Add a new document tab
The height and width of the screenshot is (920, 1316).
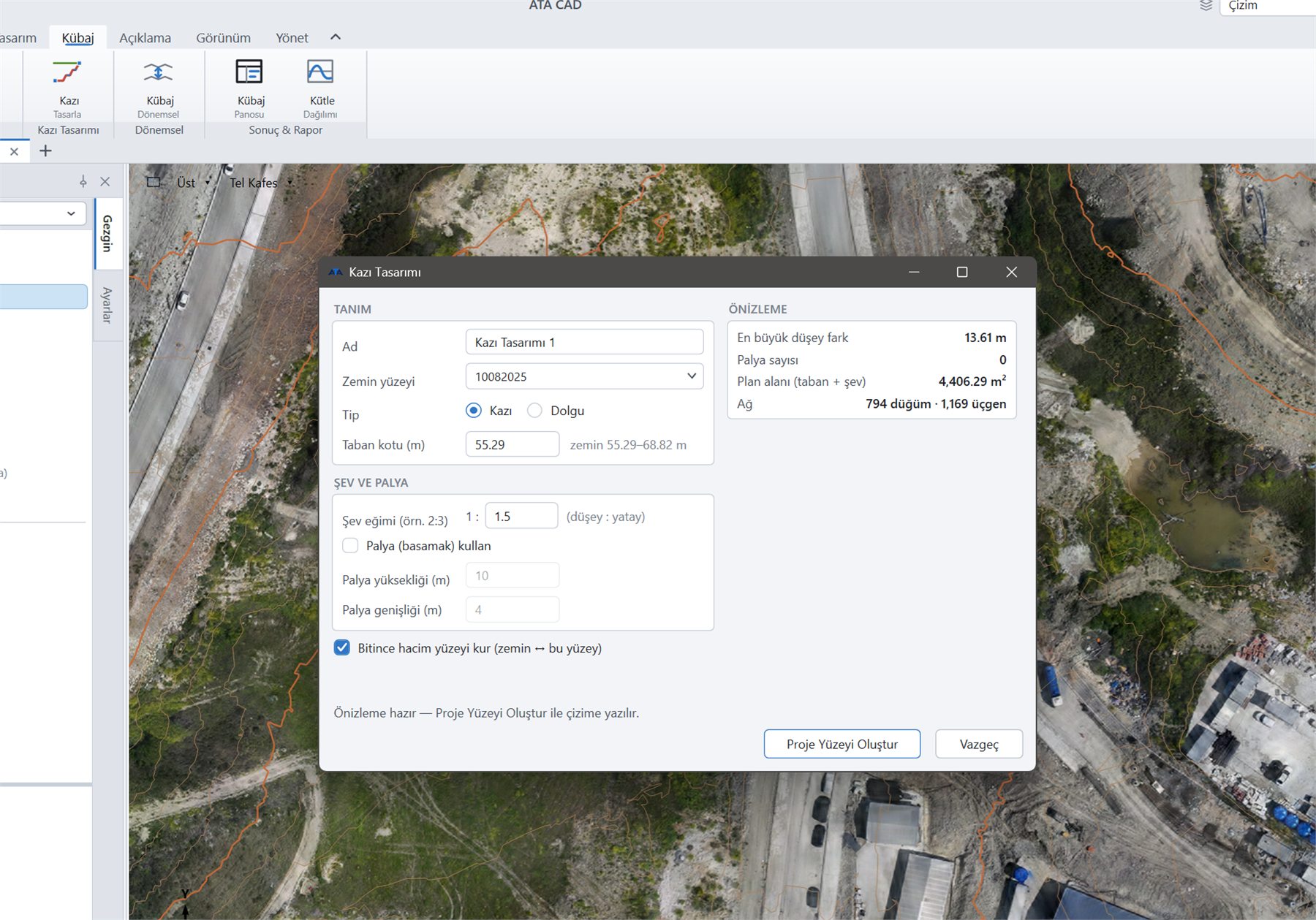coord(45,151)
